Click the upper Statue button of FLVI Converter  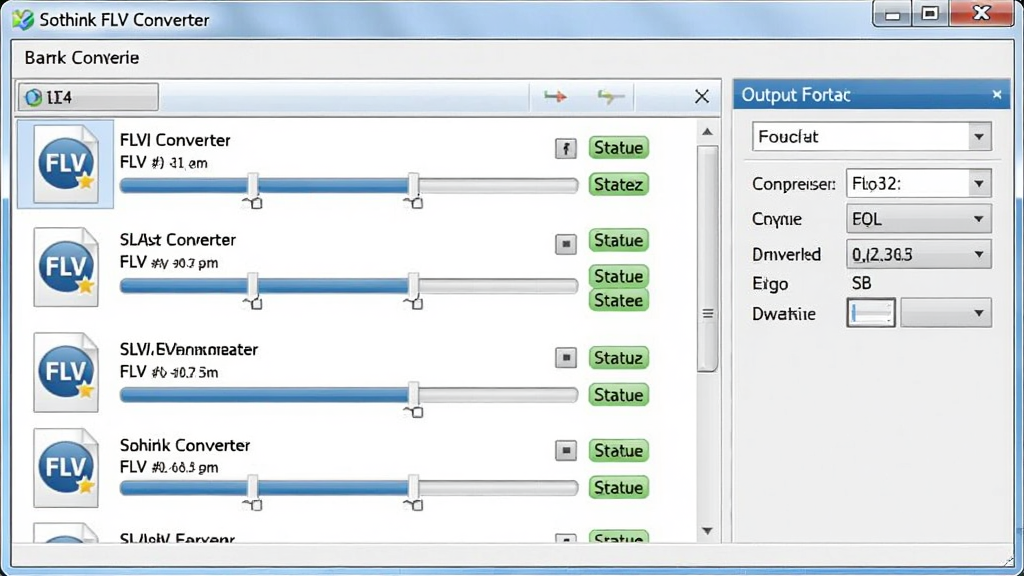[618, 148]
